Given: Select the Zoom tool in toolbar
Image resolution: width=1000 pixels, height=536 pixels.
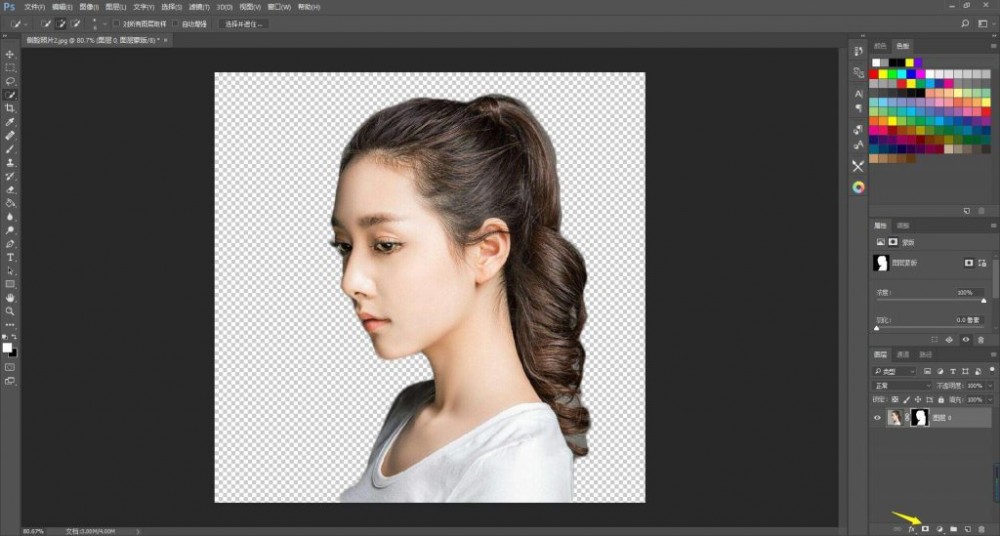Looking at the screenshot, I should (10, 311).
